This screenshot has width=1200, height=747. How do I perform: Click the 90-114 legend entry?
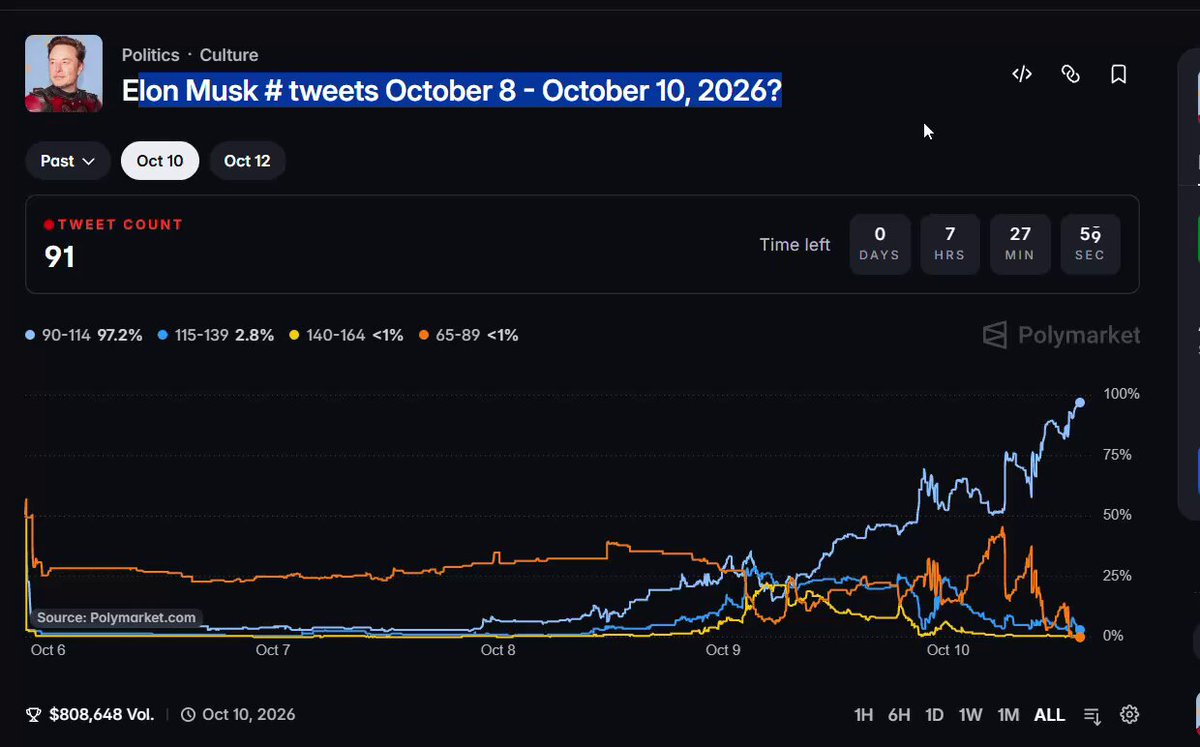click(84, 335)
